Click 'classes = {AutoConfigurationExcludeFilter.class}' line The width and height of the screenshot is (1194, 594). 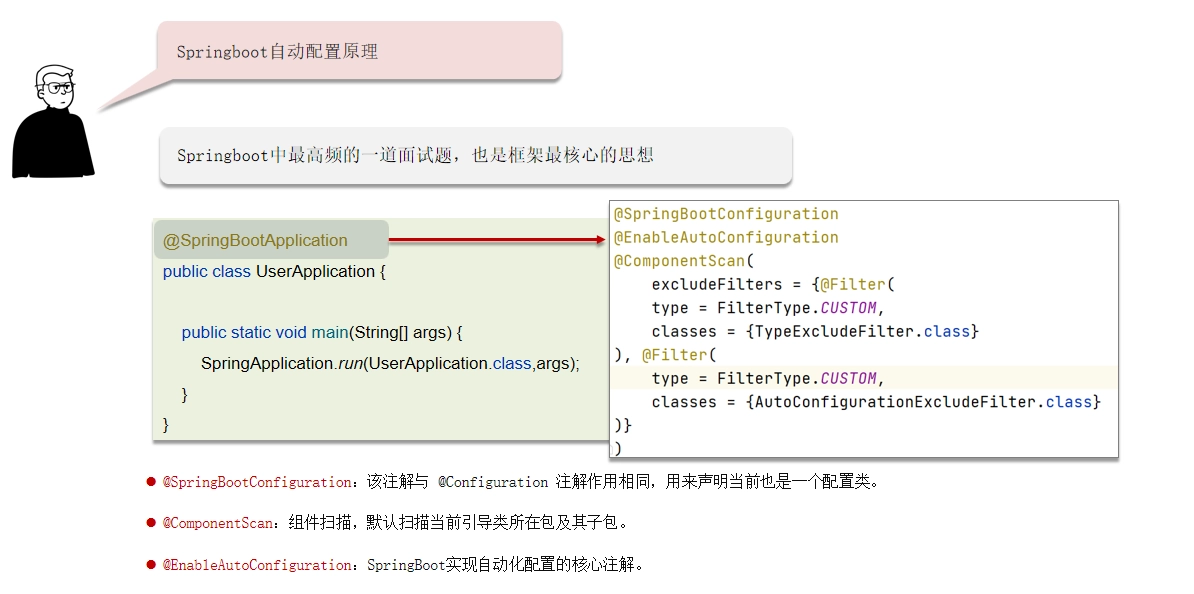coord(876,402)
